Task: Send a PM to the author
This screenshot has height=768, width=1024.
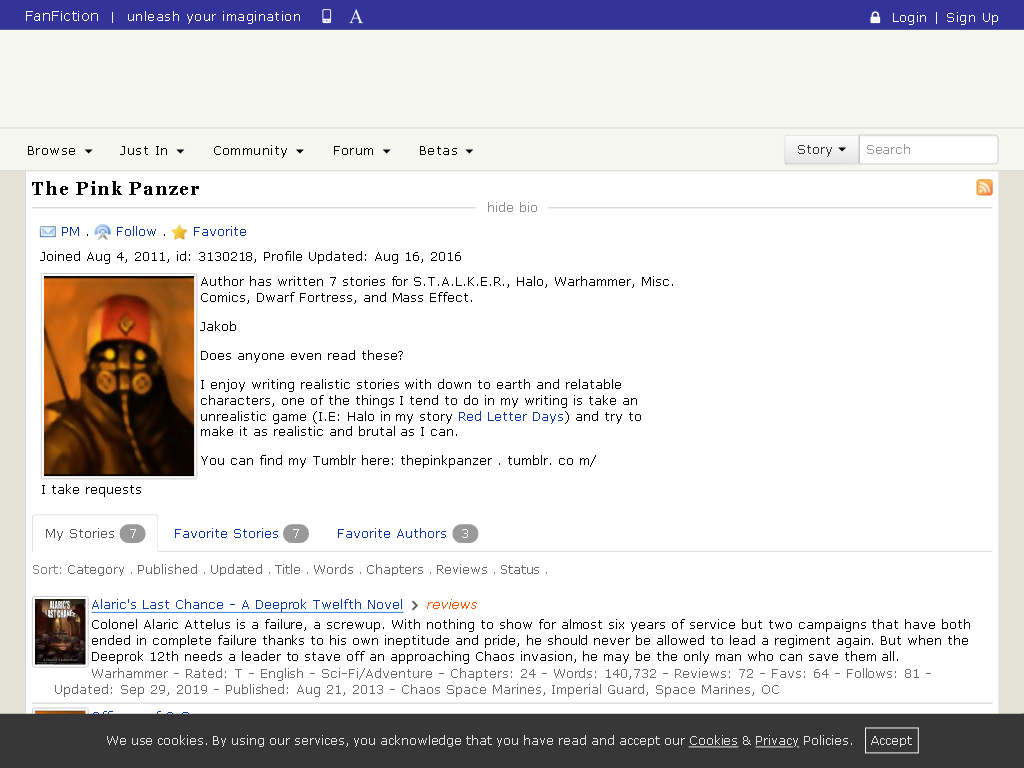Action: 71,232
